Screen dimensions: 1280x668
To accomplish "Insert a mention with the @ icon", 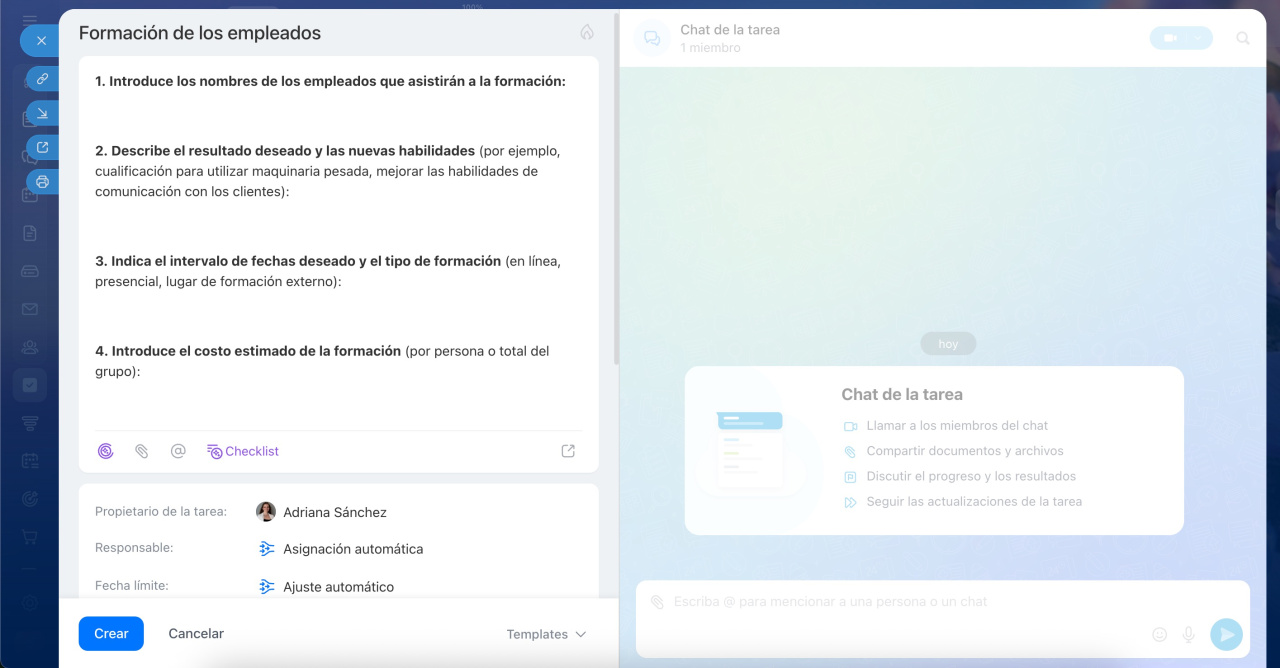I will point(178,451).
